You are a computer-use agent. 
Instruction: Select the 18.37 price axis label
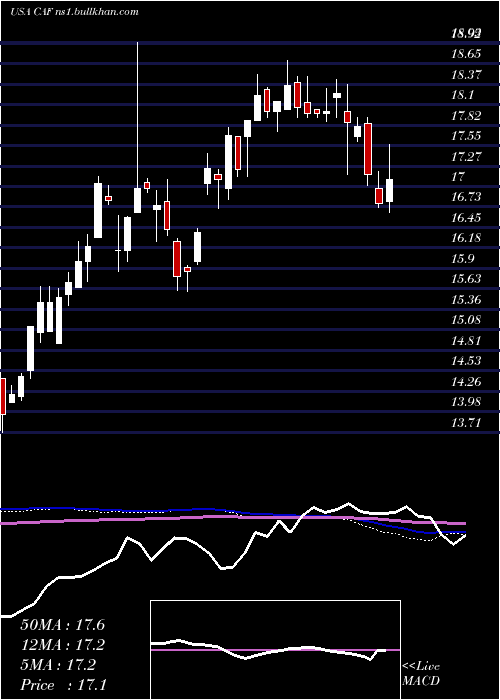(466, 74)
